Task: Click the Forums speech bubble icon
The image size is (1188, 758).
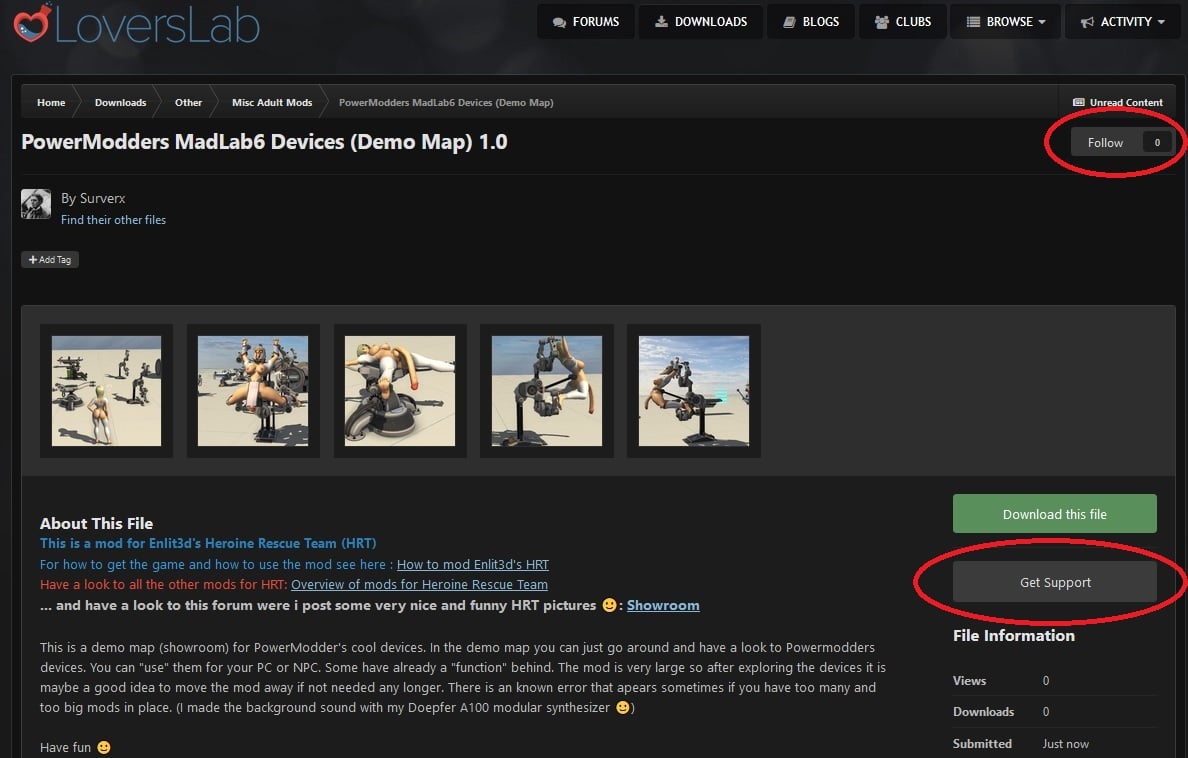Action: (x=559, y=22)
